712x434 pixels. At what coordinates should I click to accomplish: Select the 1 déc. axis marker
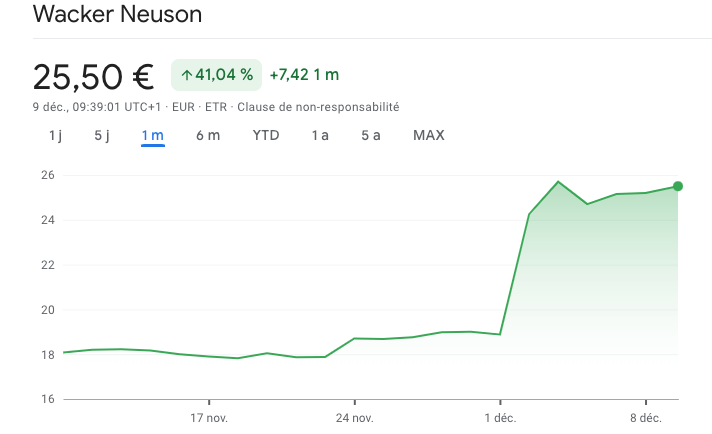coord(500,417)
